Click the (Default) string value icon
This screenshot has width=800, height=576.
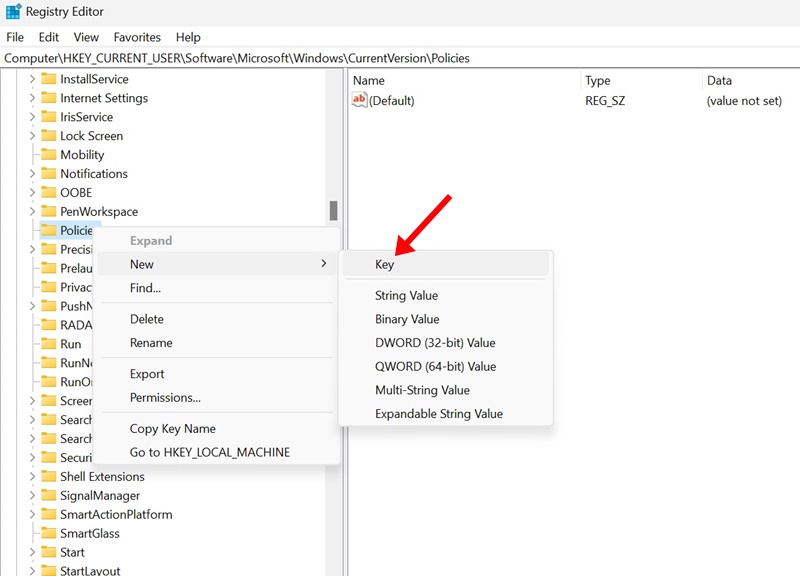[x=360, y=101]
